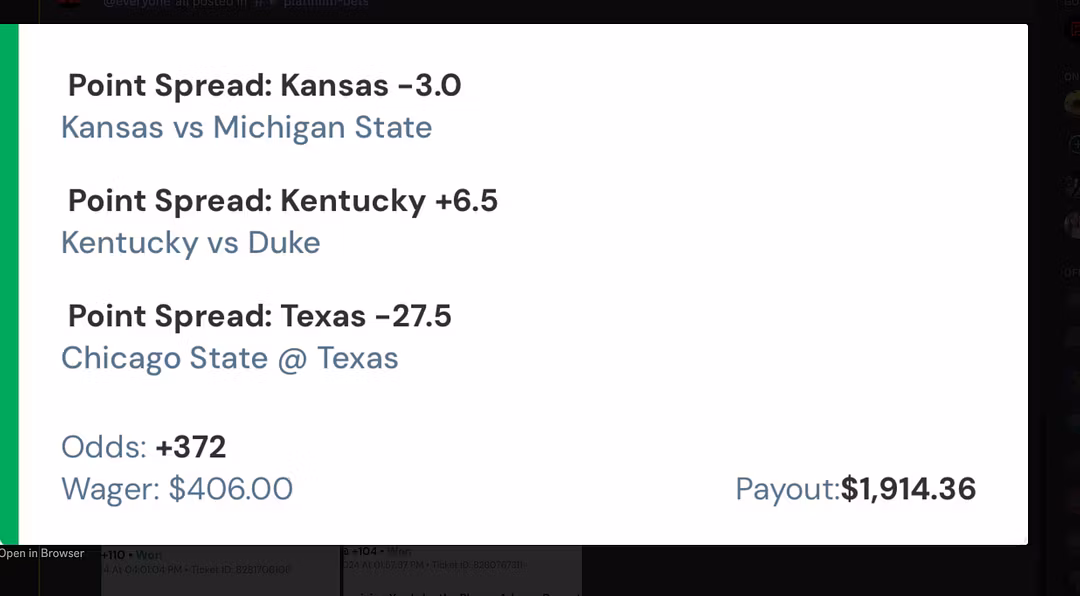Click the $1,914.36 payout amount

pyautogui.click(x=908, y=489)
